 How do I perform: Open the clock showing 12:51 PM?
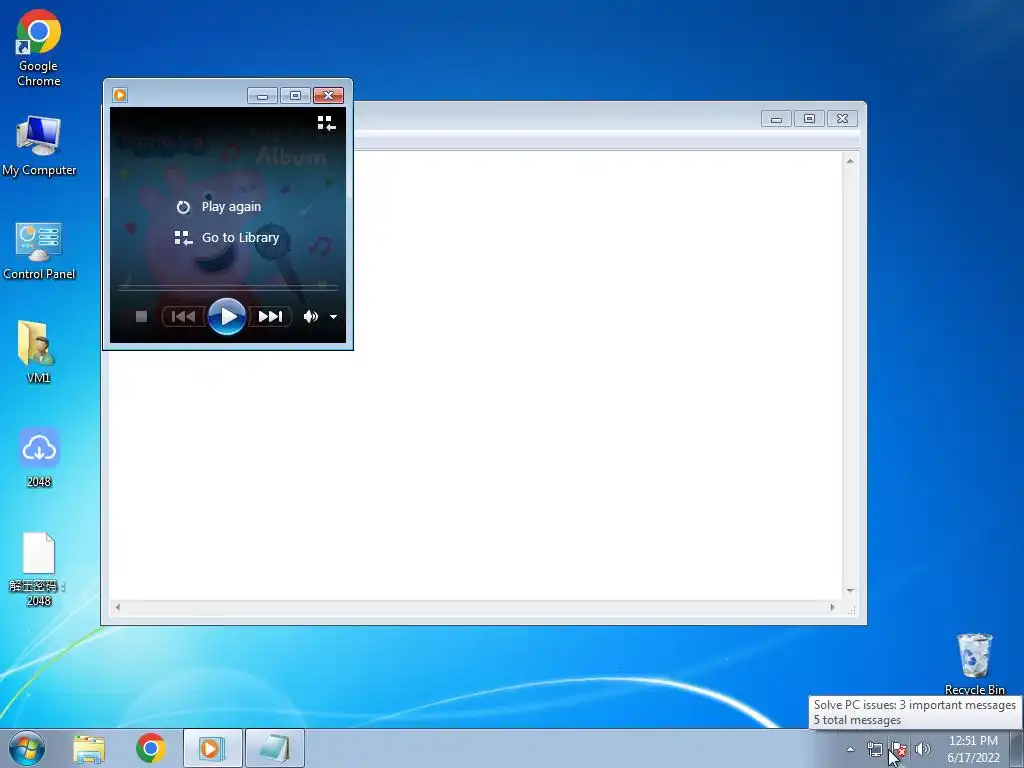pos(973,749)
